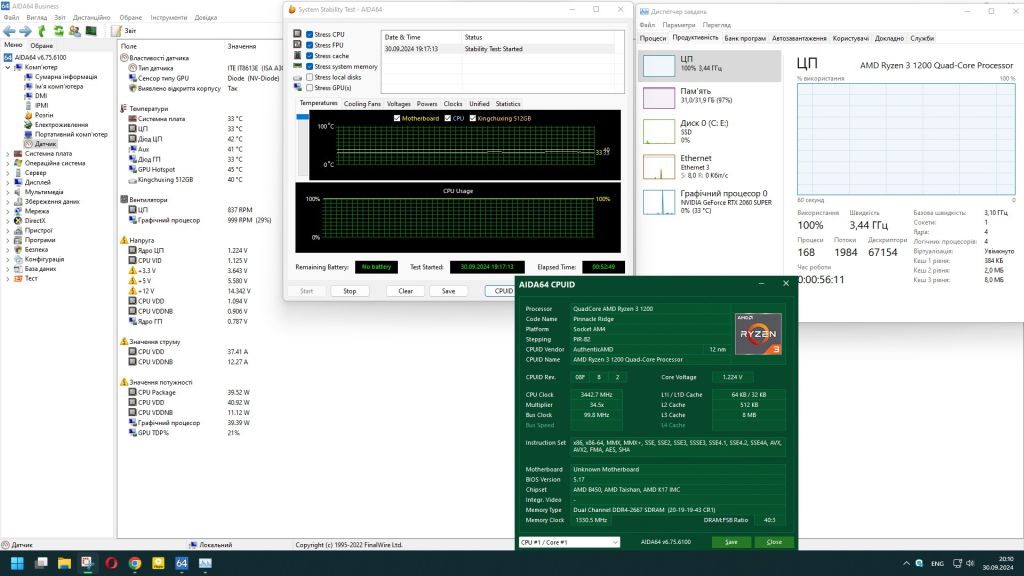Enable Stress local disks checkbox
The image size is (1024, 576).
(x=310, y=77)
